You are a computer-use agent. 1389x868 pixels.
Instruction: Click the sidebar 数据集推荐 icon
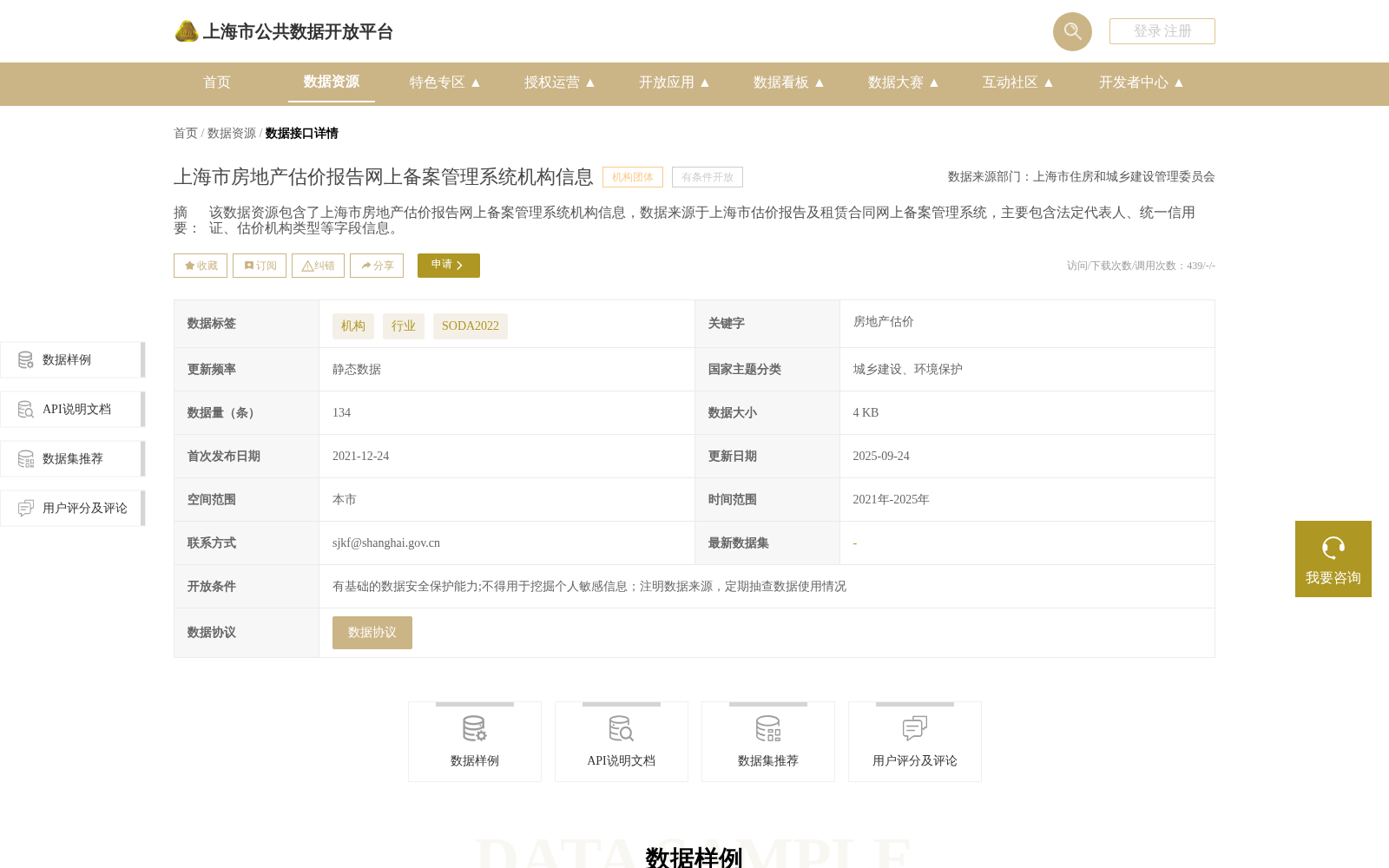[x=26, y=459]
